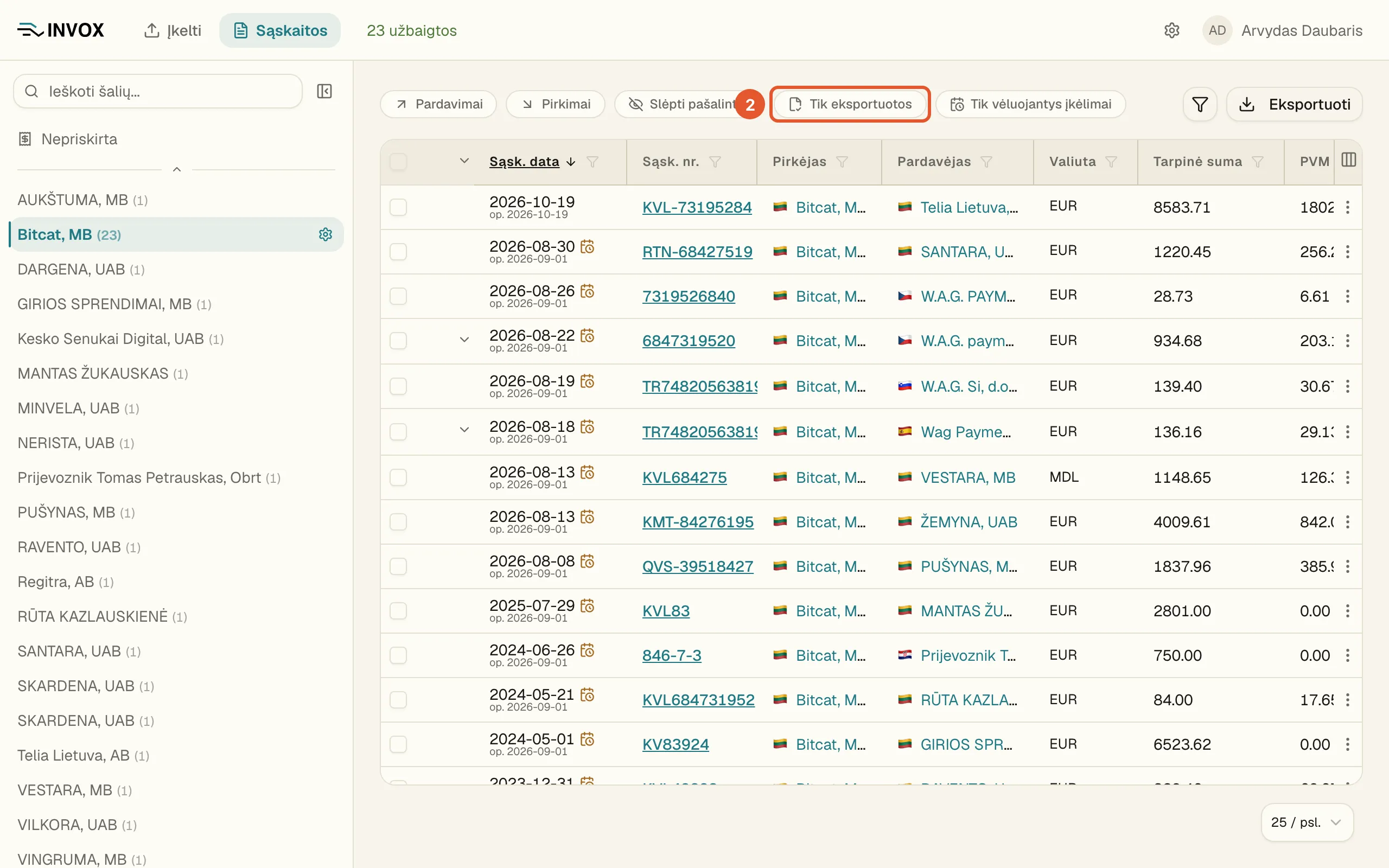The height and width of the screenshot is (868, 1389).
Task: Collapse the sidebar panel icon
Action: [324, 91]
